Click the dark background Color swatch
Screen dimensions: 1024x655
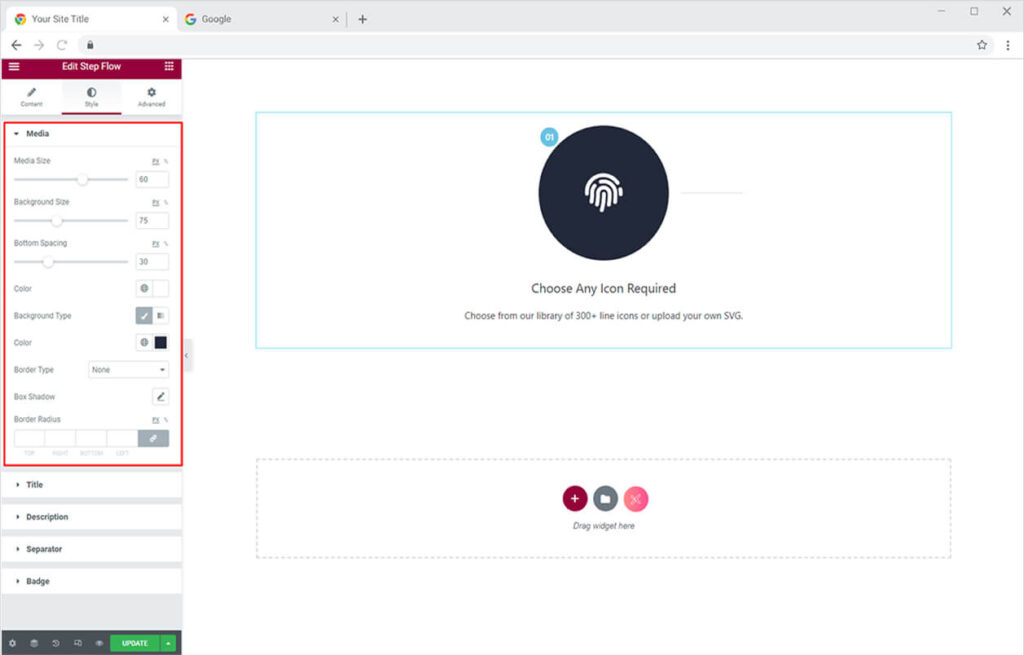click(x=160, y=343)
